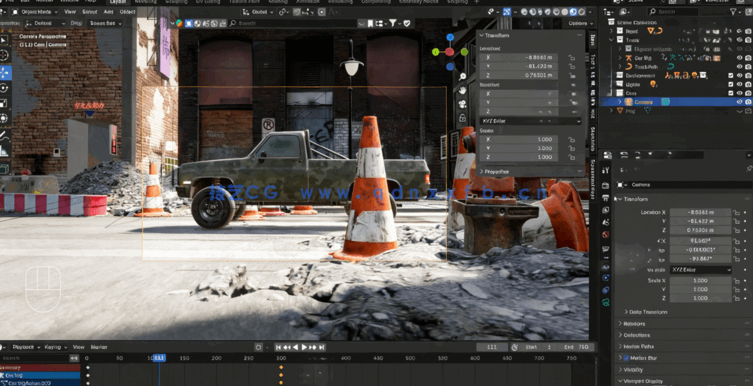Open the Object menu in viewport header
This screenshot has height=386, width=753.
[x=127, y=12]
